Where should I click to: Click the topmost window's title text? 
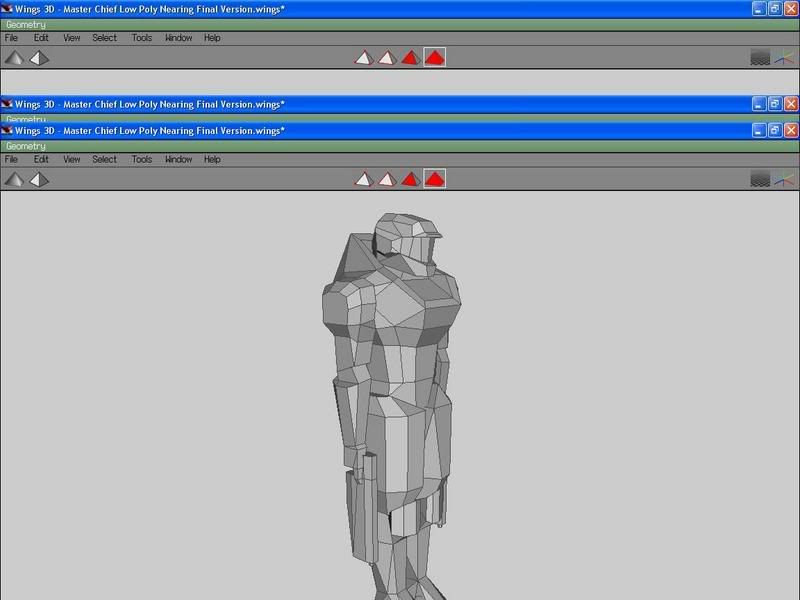tap(149, 9)
